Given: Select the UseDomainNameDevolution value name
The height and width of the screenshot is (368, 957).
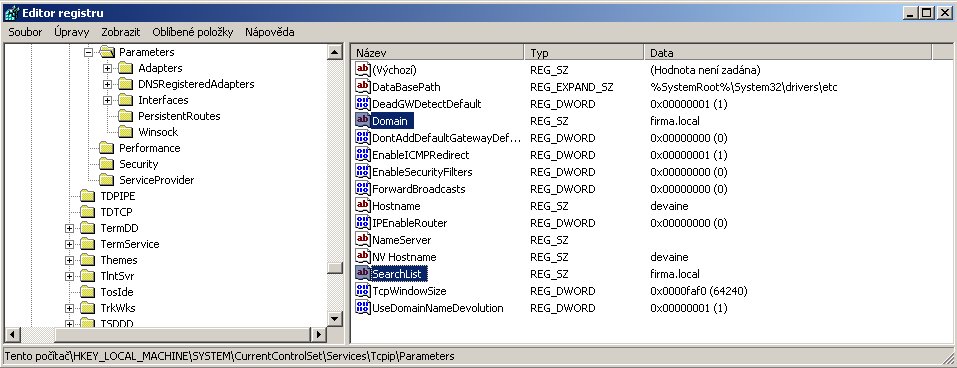Looking at the screenshot, I should click(438, 308).
